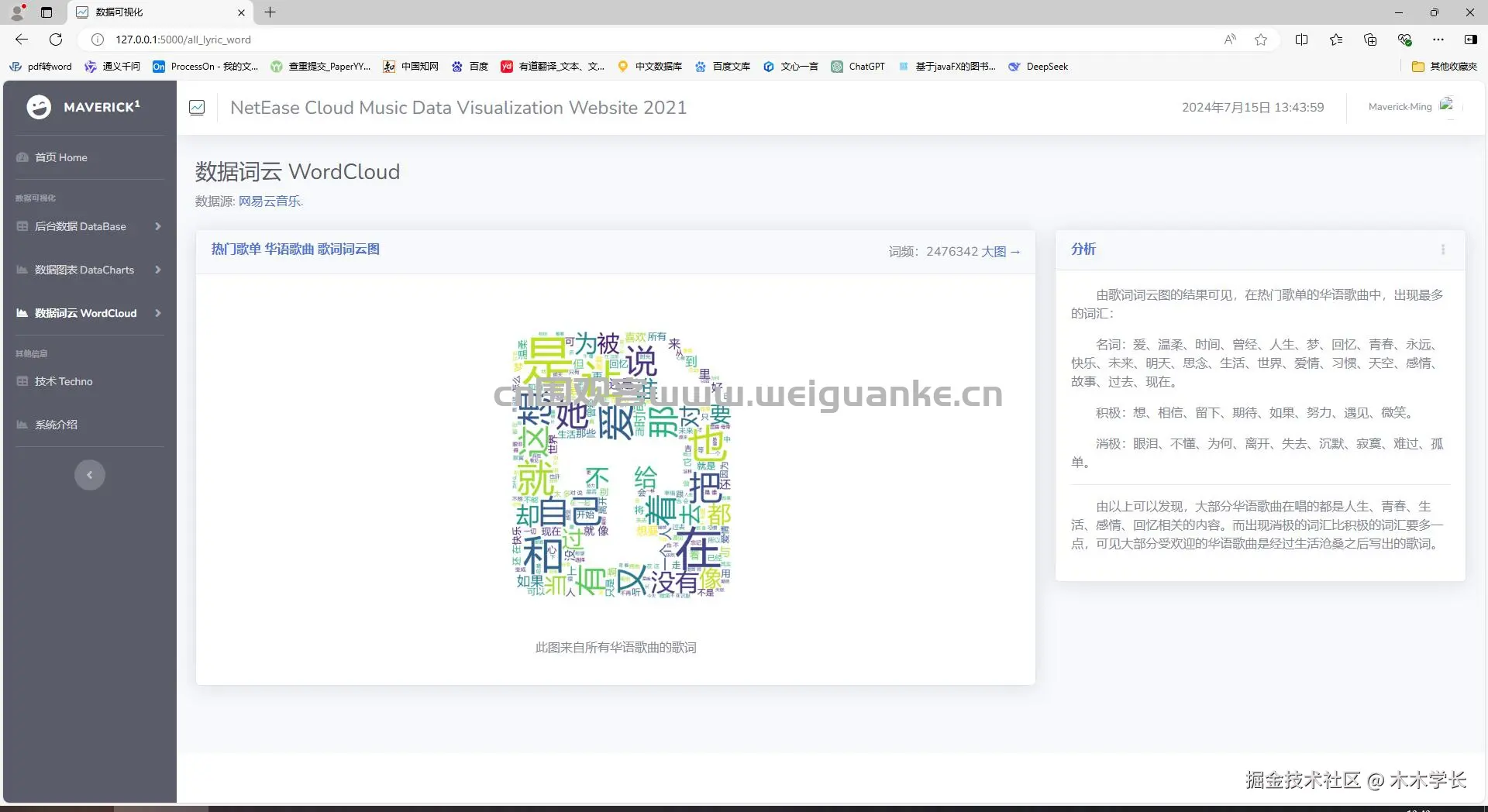Image resolution: width=1488 pixels, height=812 pixels.
Task: Open the 查重提交_PaperYY bookmark
Action: coord(321,67)
